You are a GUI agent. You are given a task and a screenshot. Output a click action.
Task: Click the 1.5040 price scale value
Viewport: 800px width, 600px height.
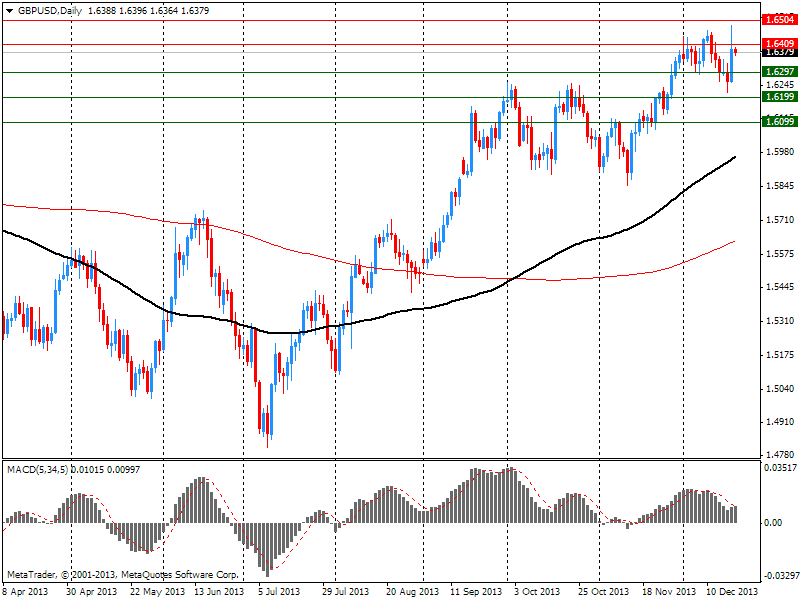(780, 389)
